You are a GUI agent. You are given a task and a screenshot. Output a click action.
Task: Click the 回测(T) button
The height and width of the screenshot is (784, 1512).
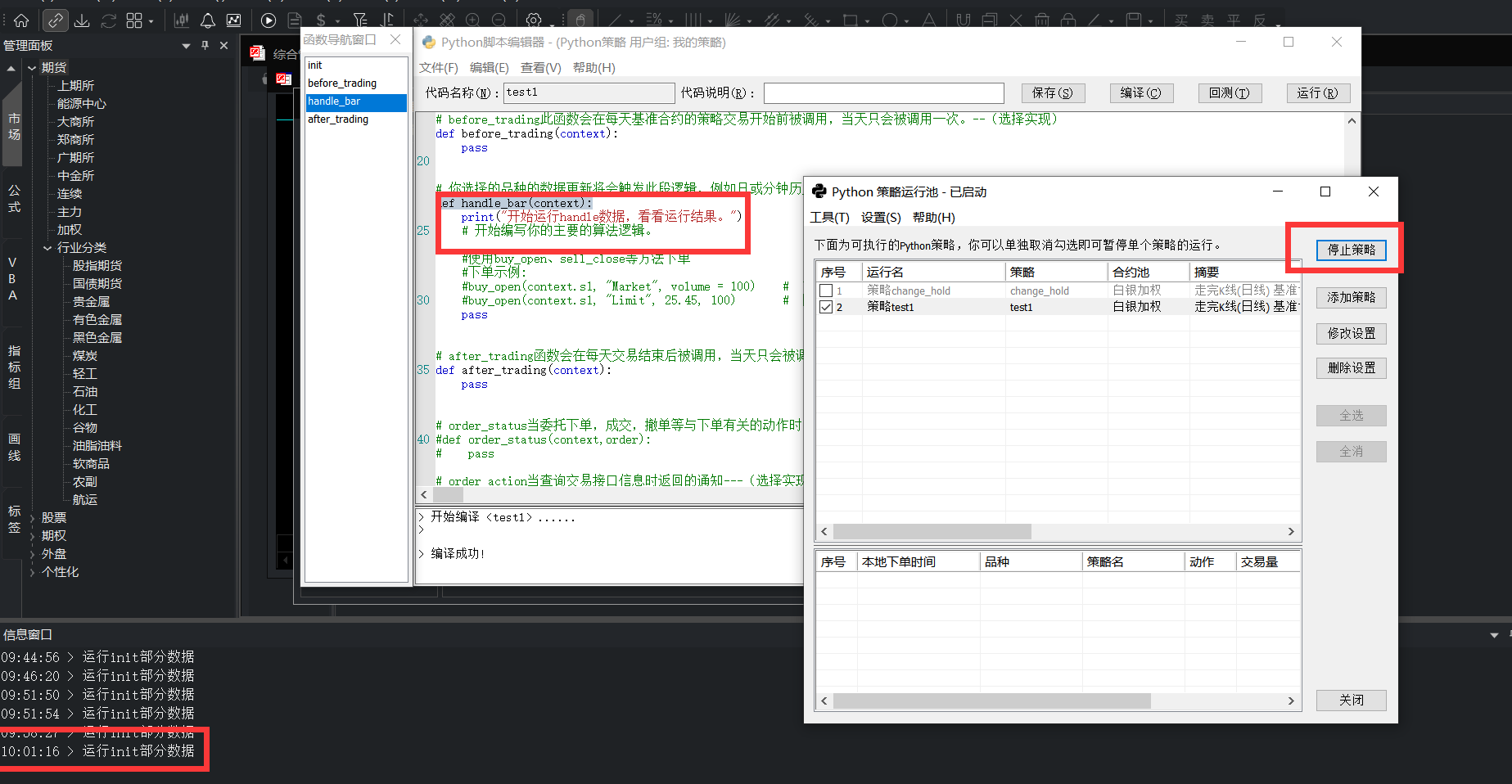point(1230,93)
